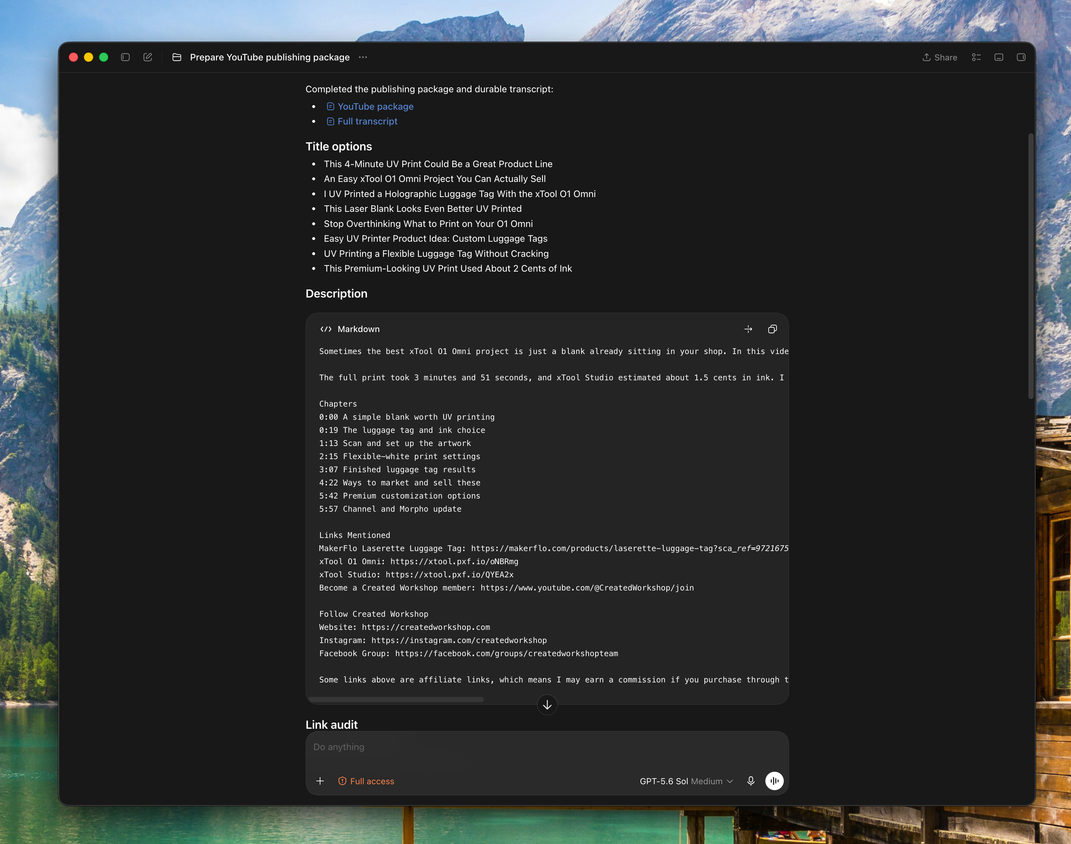Click the '5:57 Channel and Morpho update' chapter line
The width and height of the screenshot is (1071, 844).
[390, 509]
